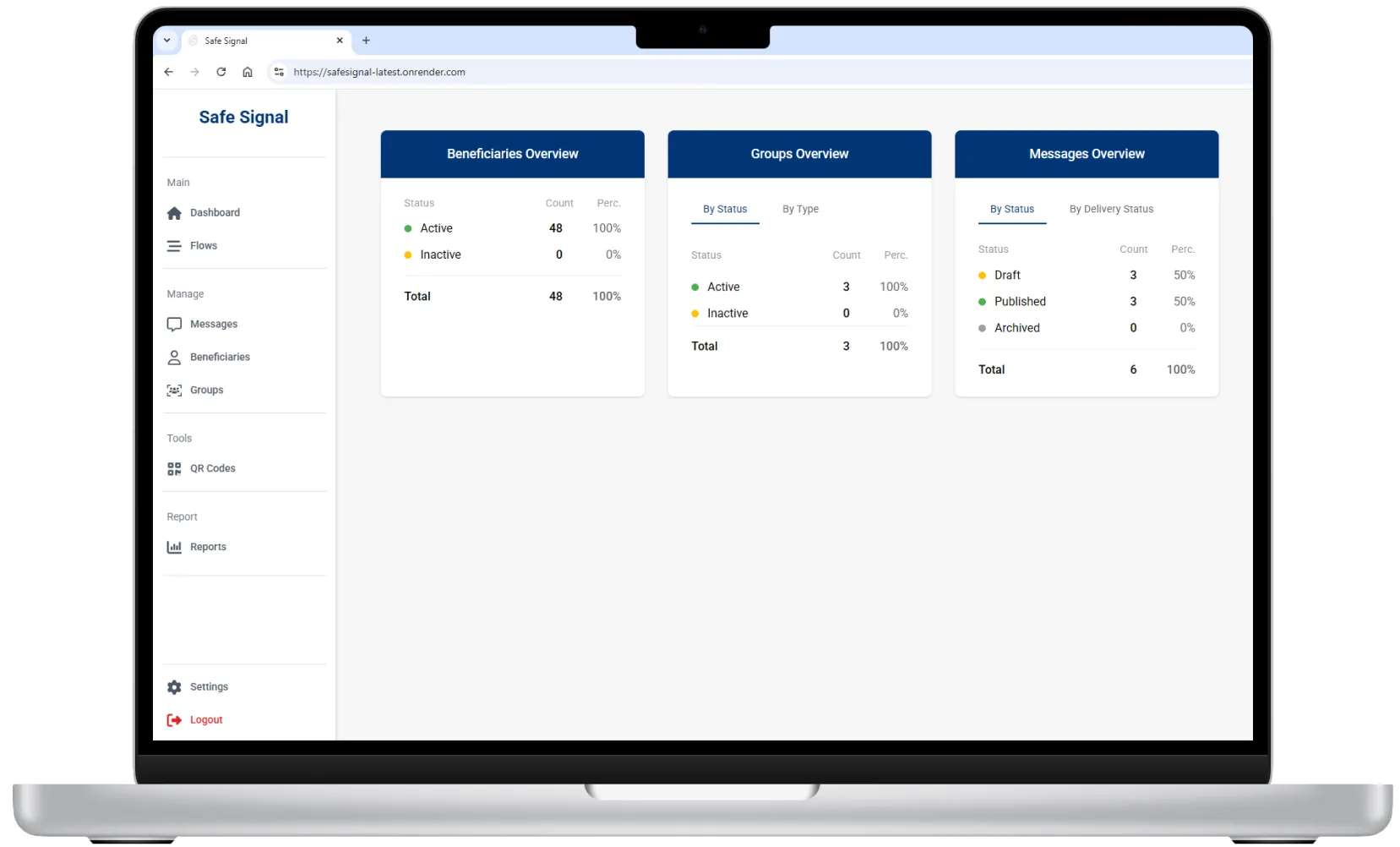Click the Published row in Messages Overview
The width and height of the screenshot is (1400, 847).
tap(1087, 302)
